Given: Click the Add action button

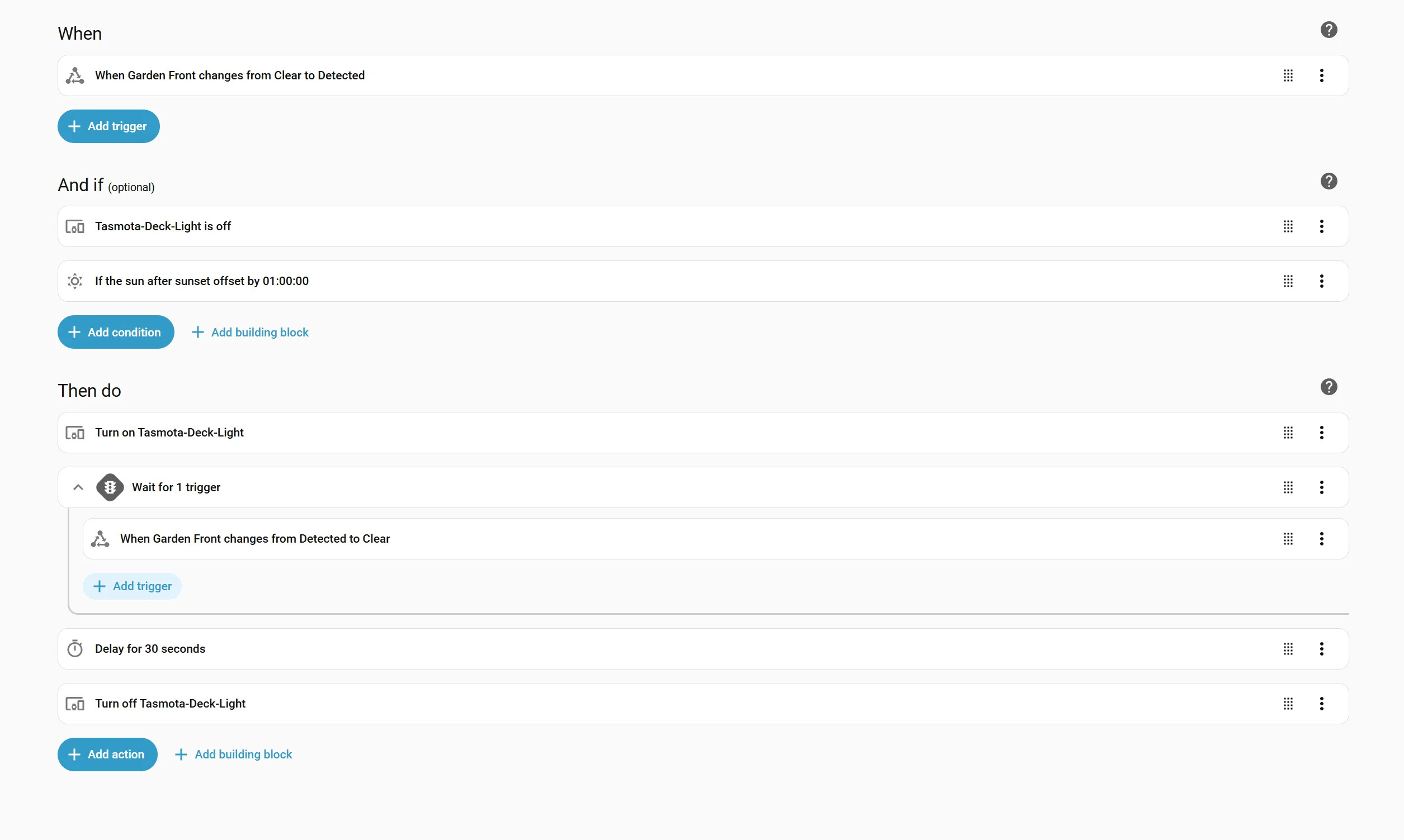Looking at the screenshot, I should click(107, 754).
